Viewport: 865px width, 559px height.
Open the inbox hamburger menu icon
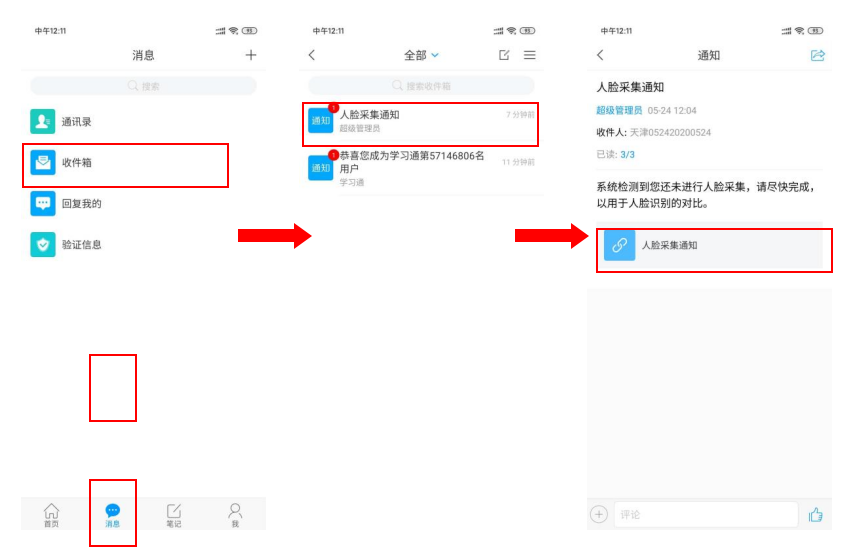click(x=530, y=55)
